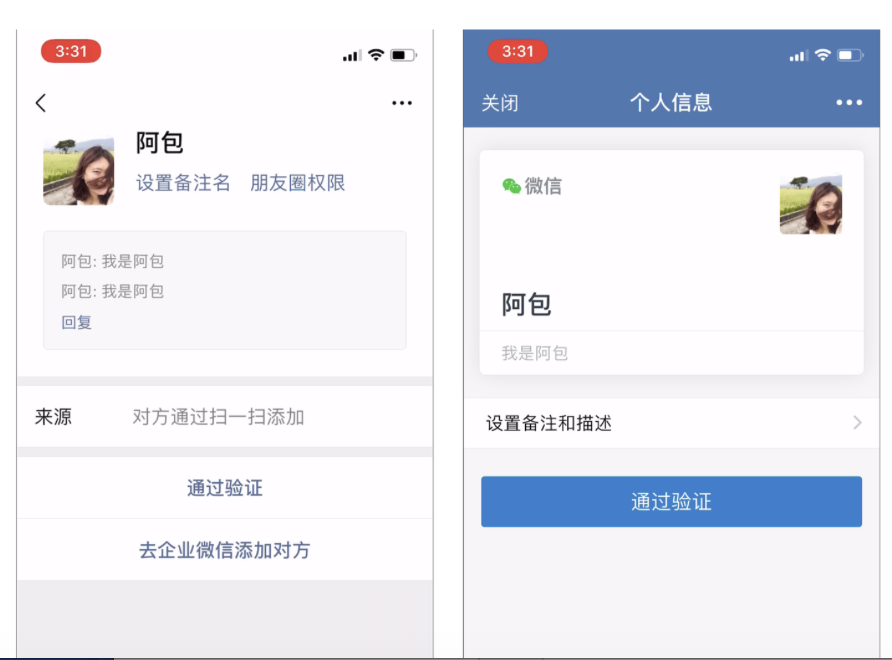The height and width of the screenshot is (660, 892).
Task: Tap white 通过验证 button on left screen
Action: coord(225,488)
